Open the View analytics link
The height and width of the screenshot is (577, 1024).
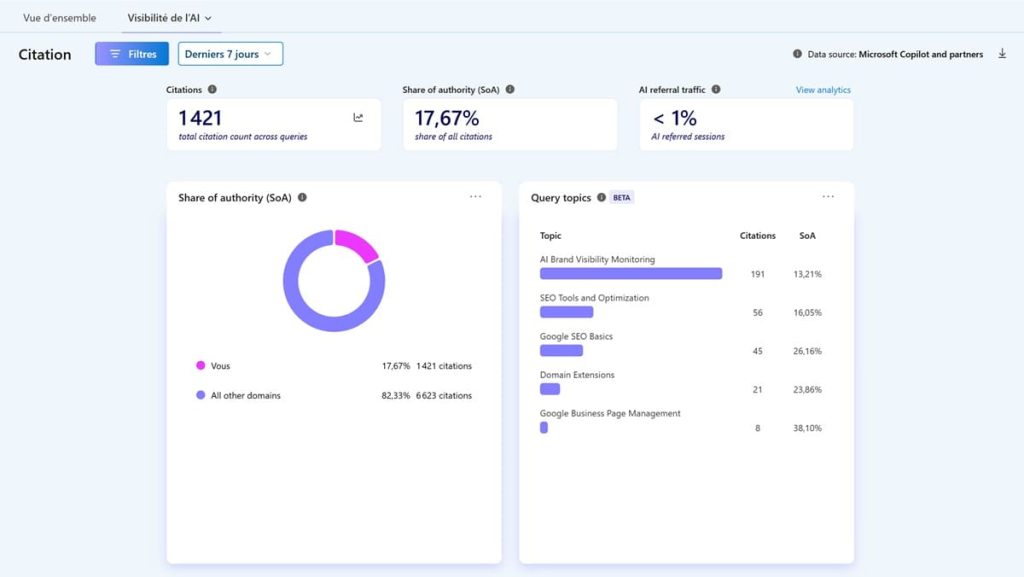823,90
